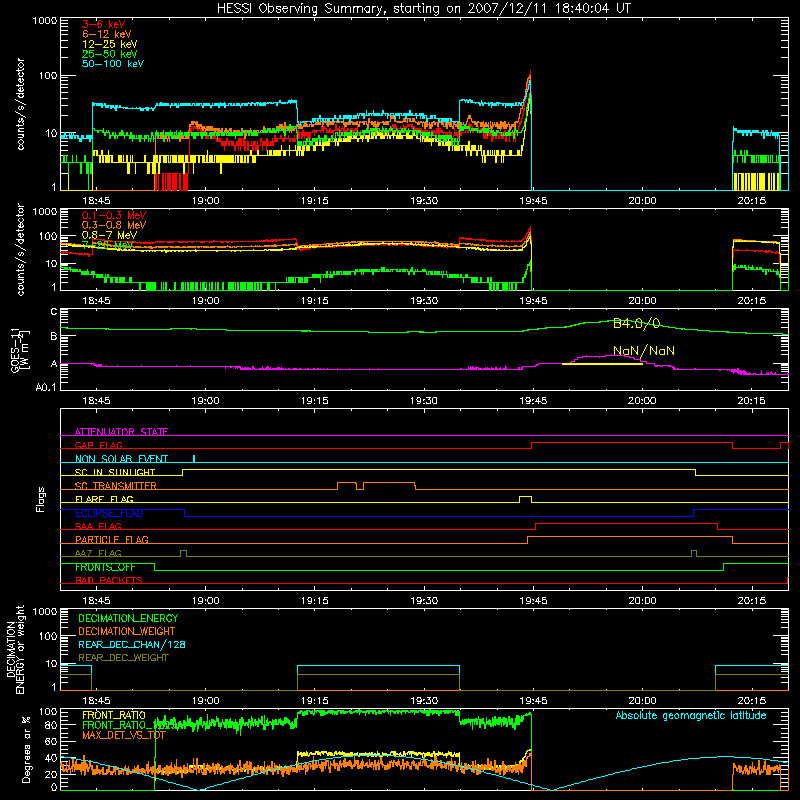Viewport: 800px width, 800px height.
Task: Click the 0.3-0.8 MeV legend entry
Action: tap(114, 225)
